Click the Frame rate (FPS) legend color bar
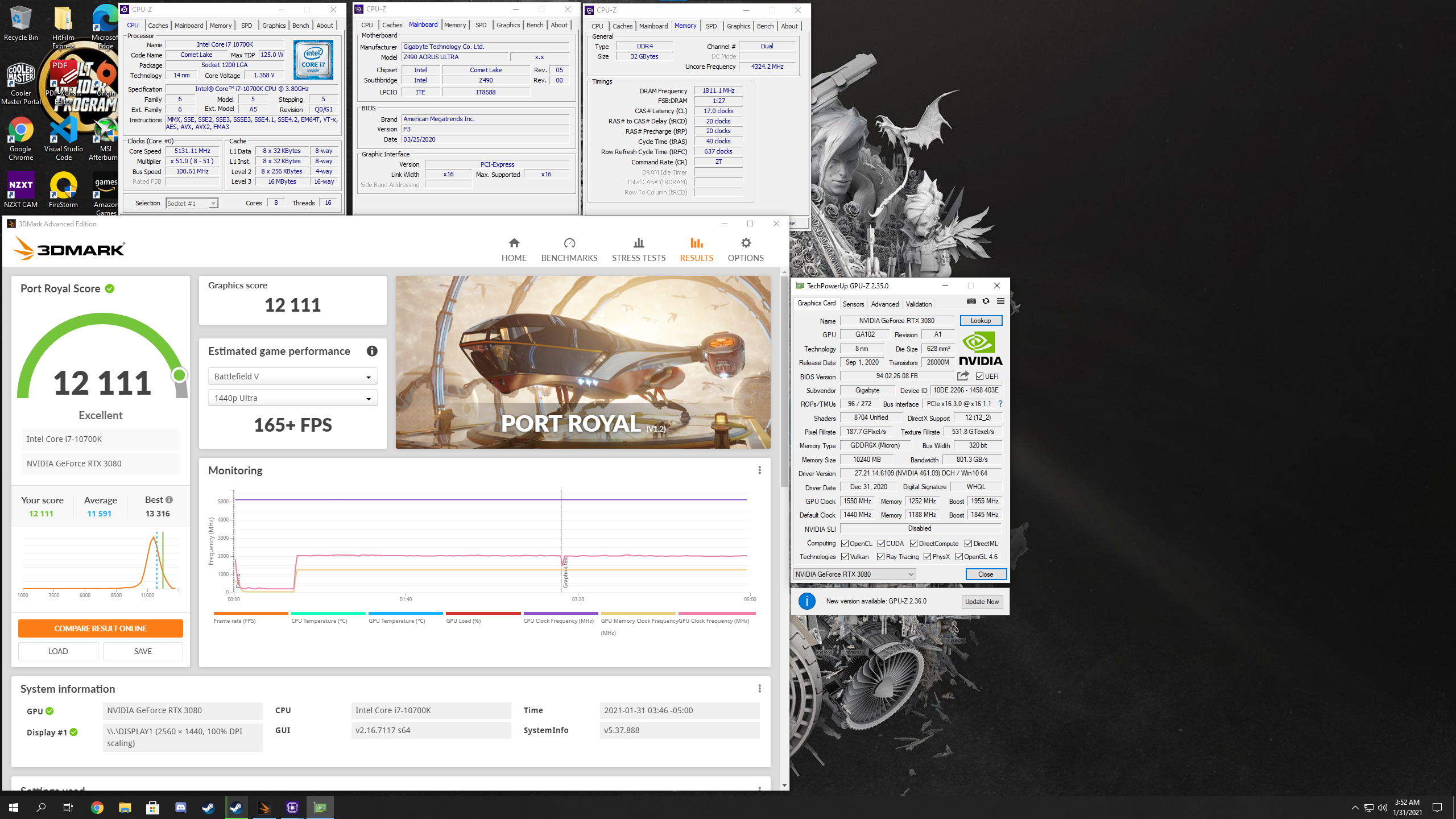This screenshot has height=819, width=1456. coord(251,613)
